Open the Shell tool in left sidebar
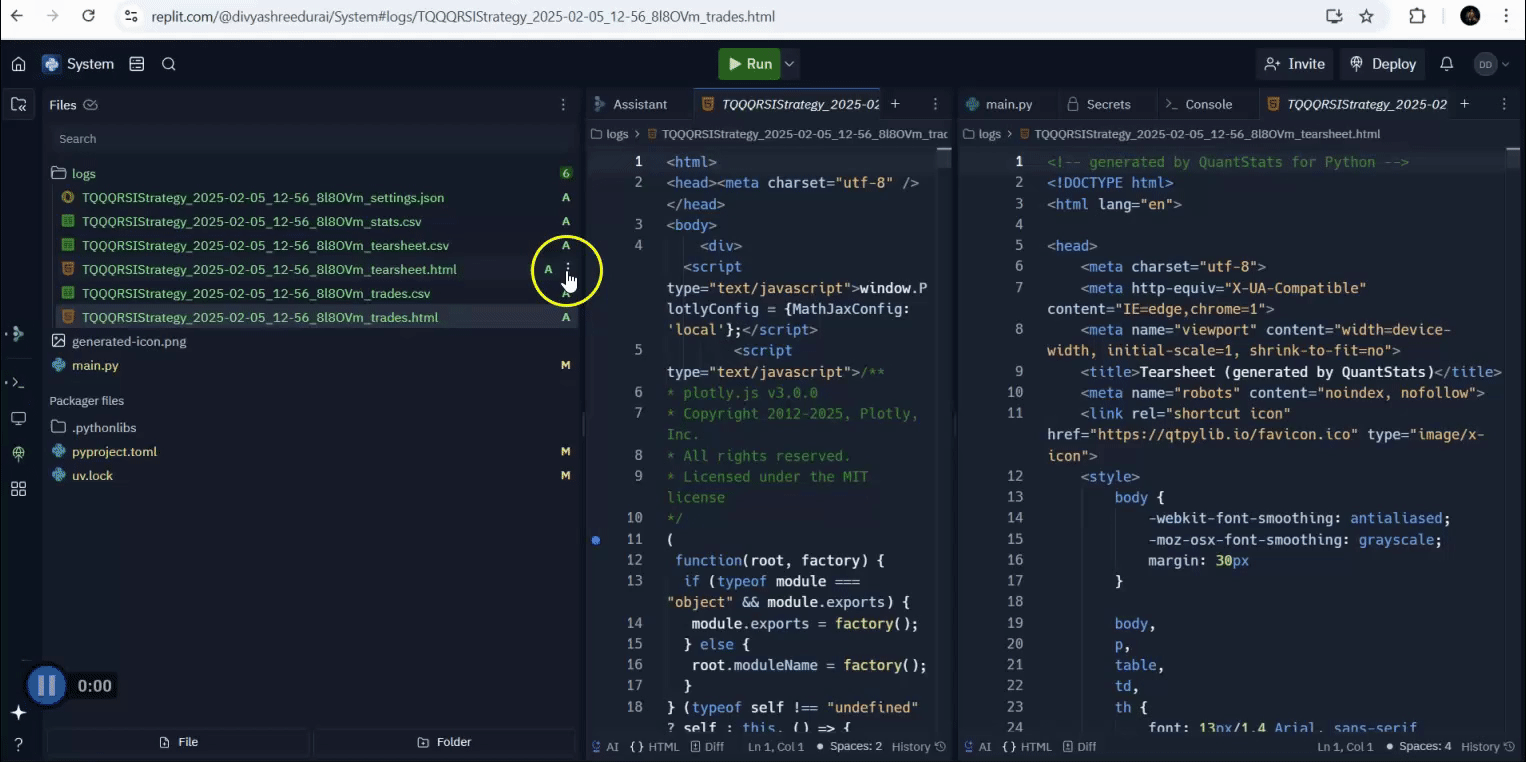The height and width of the screenshot is (762, 1526). [18, 382]
